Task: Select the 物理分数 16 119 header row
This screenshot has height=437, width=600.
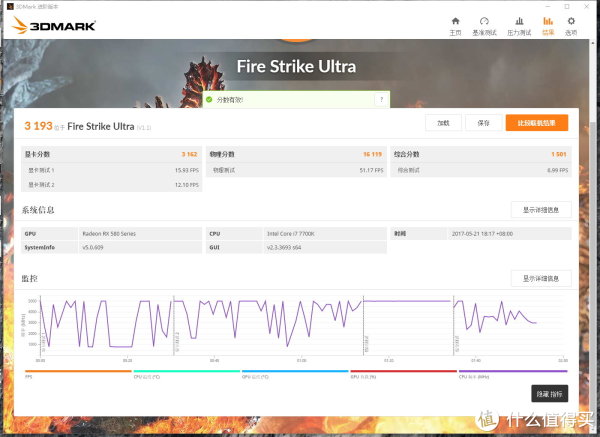Action: tap(296, 154)
